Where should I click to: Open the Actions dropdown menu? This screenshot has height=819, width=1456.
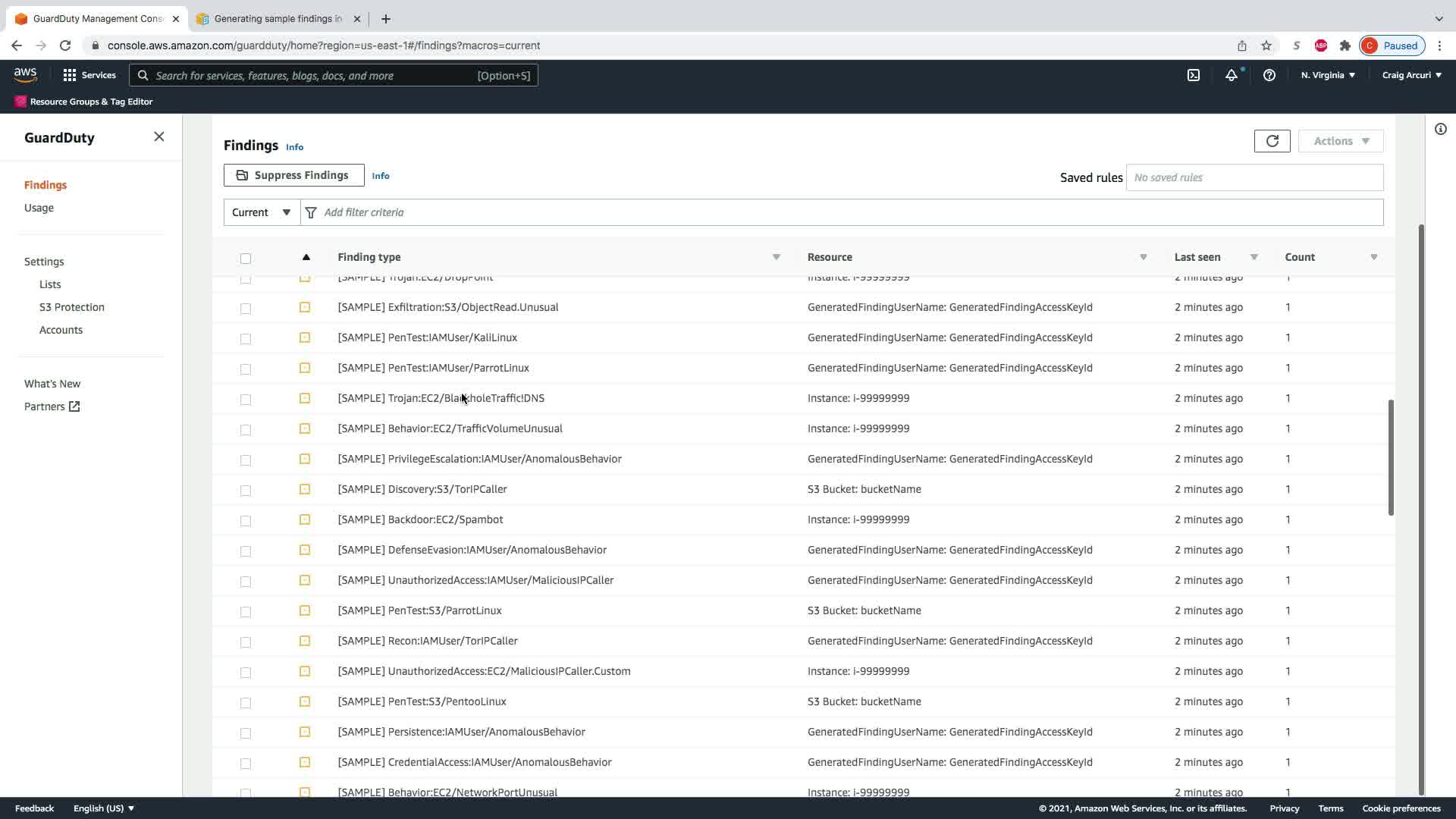(x=1340, y=141)
